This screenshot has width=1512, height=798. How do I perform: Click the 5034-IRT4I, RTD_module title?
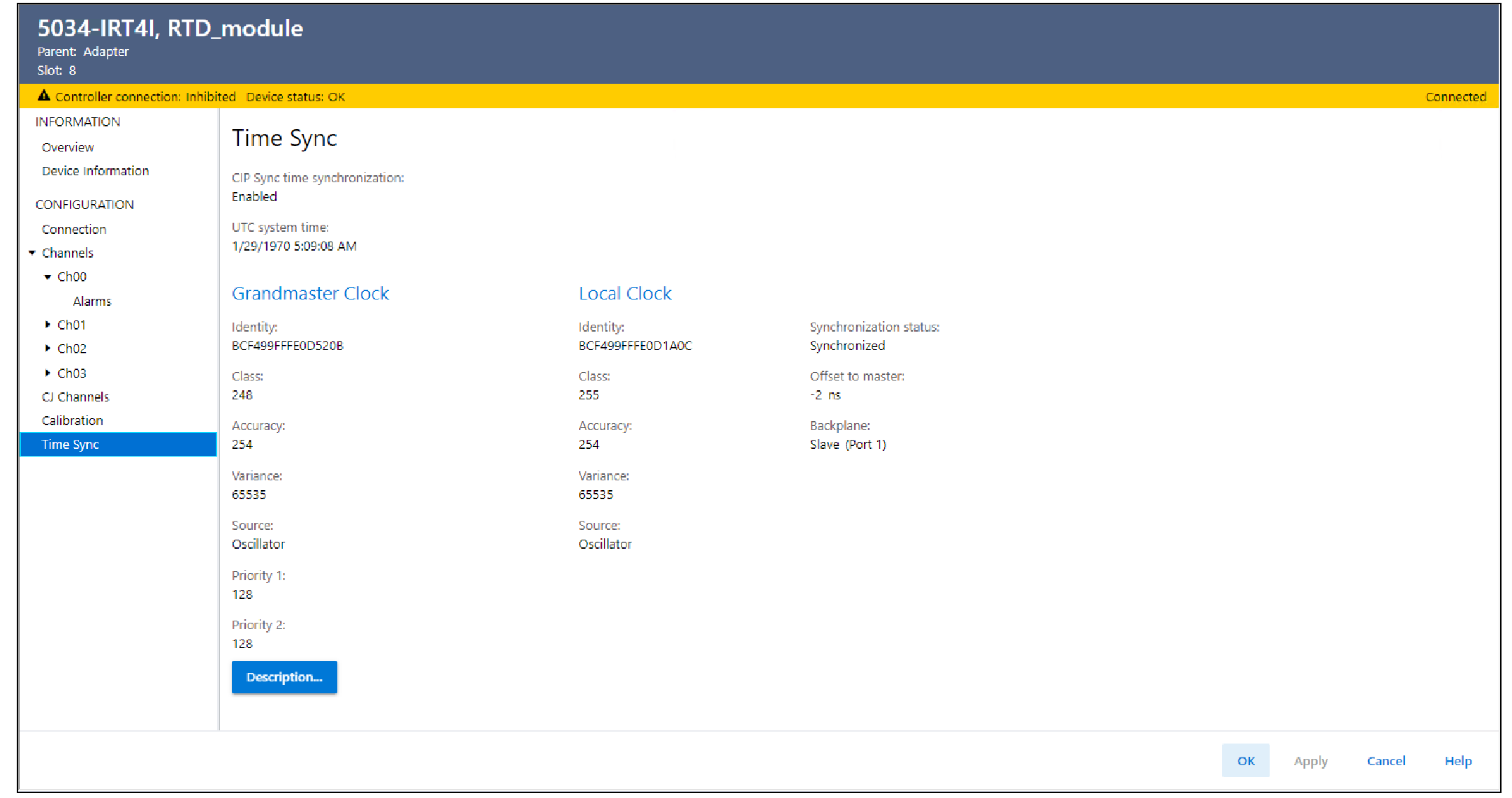click(x=170, y=28)
